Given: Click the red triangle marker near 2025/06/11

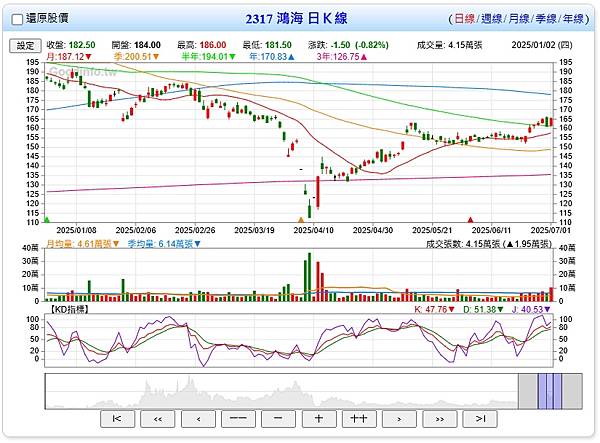Looking at the screenshot, I should pyautogui.click(x=471, y=220).
